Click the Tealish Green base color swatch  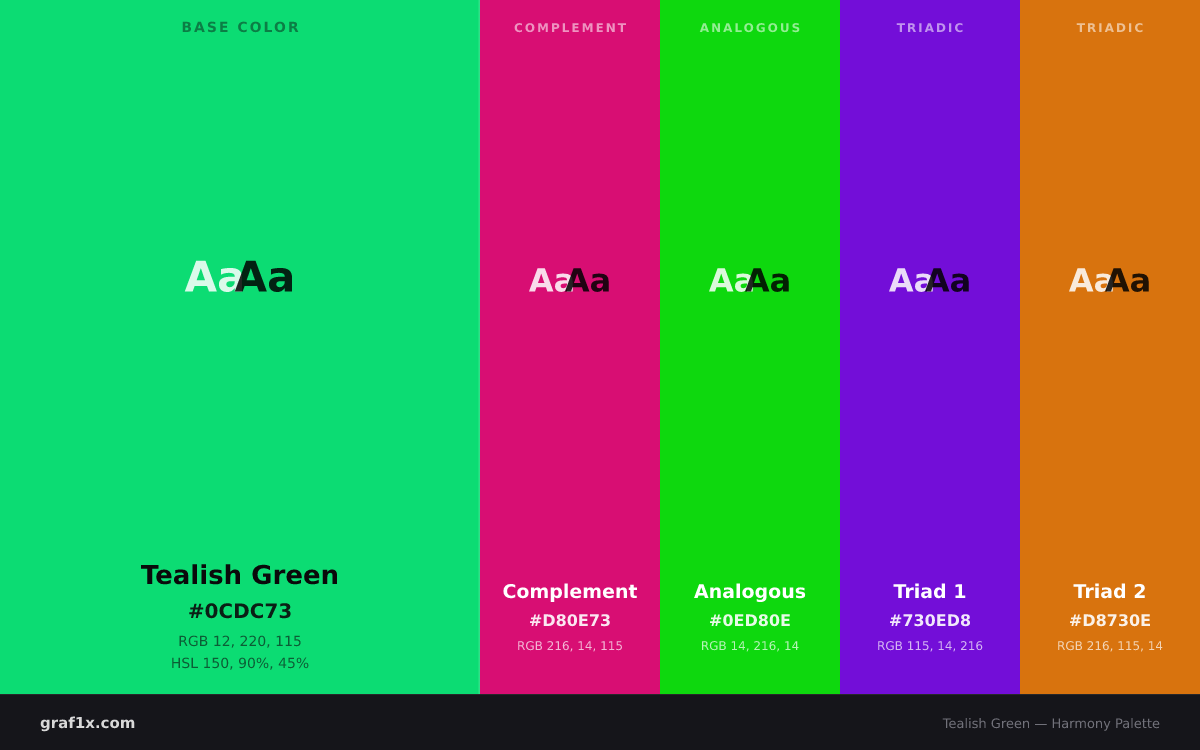pyautogui.click(x=240, y=347)
